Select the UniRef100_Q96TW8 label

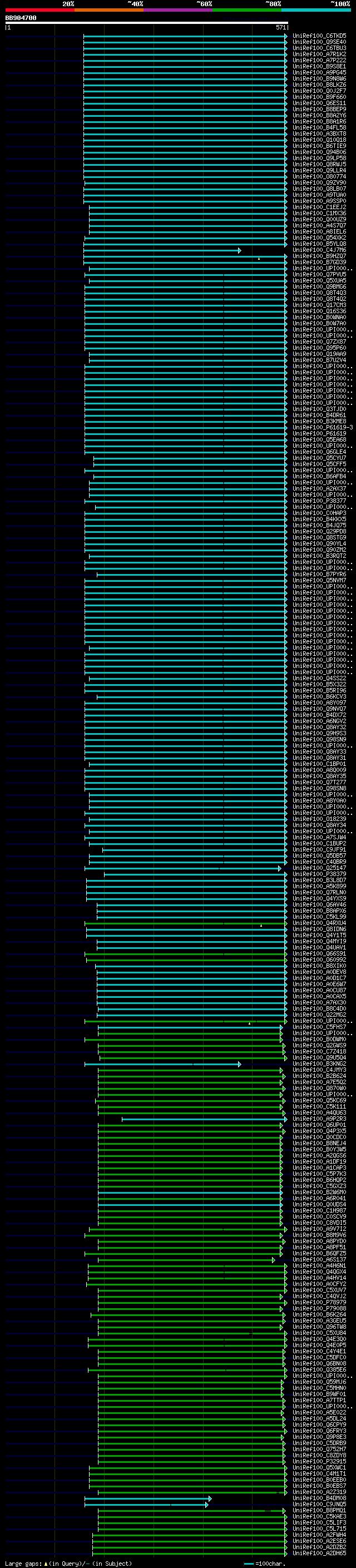[319, 1327]
